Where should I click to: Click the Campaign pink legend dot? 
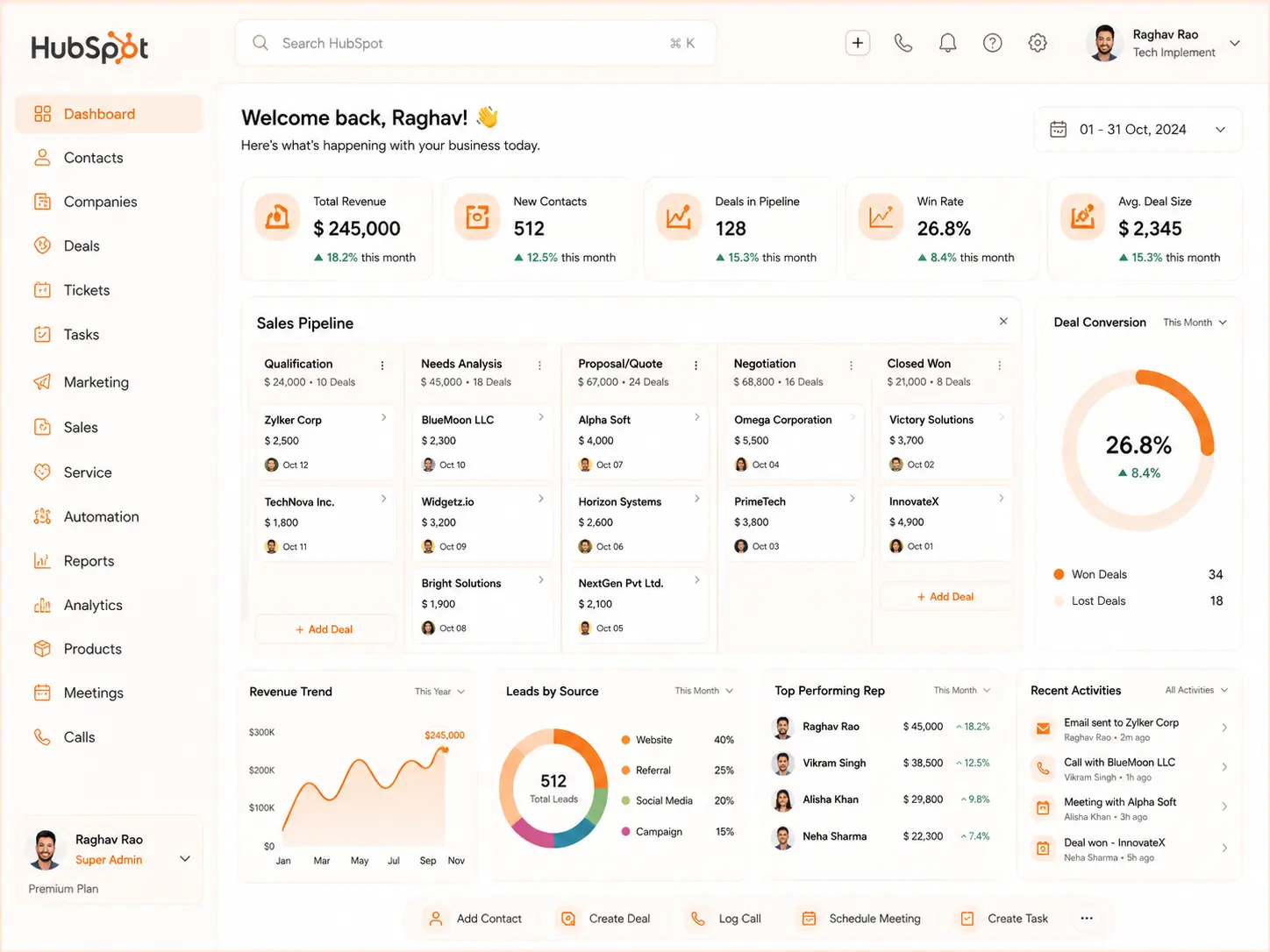pos(626,831)
